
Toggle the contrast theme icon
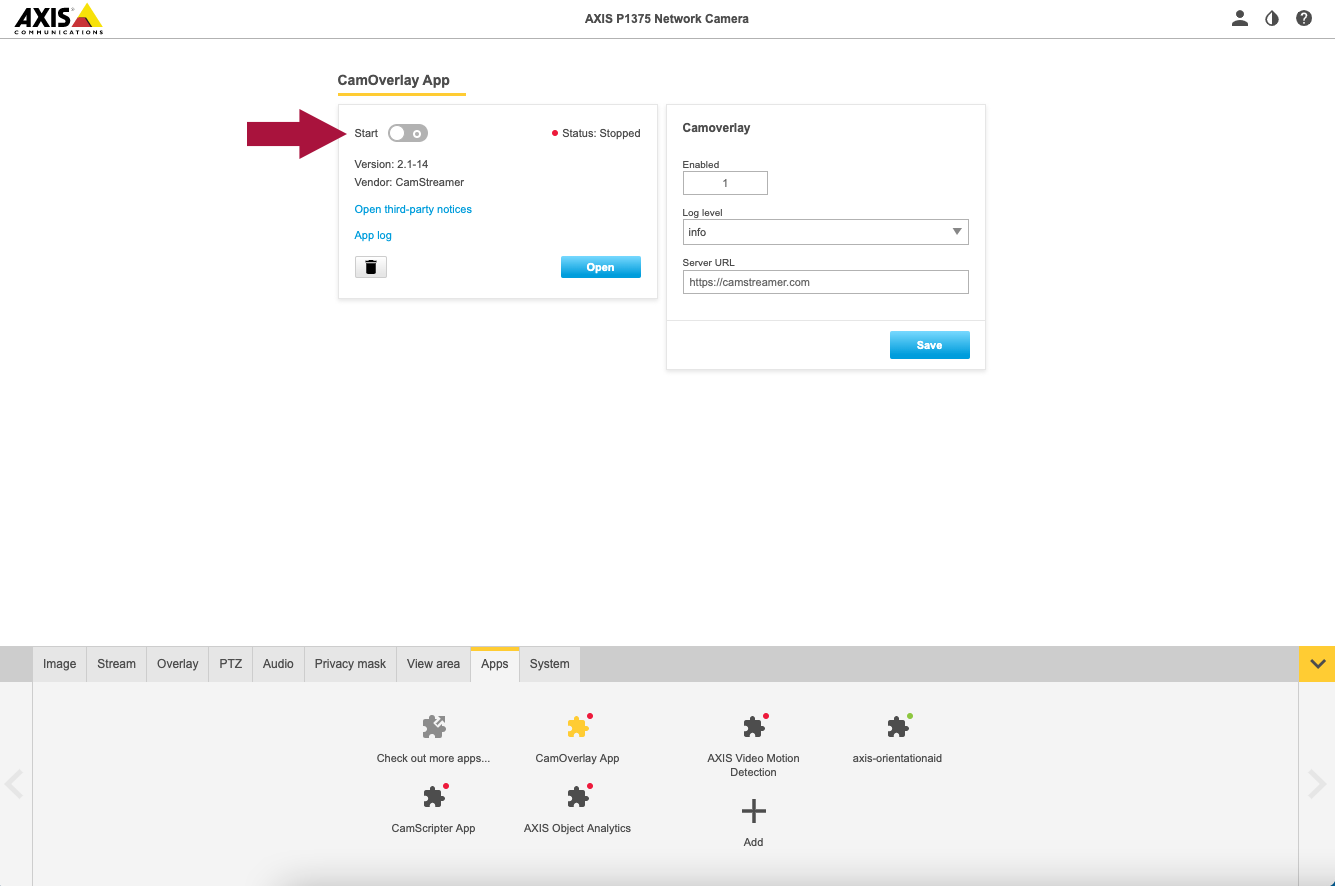pos(1272,18)
